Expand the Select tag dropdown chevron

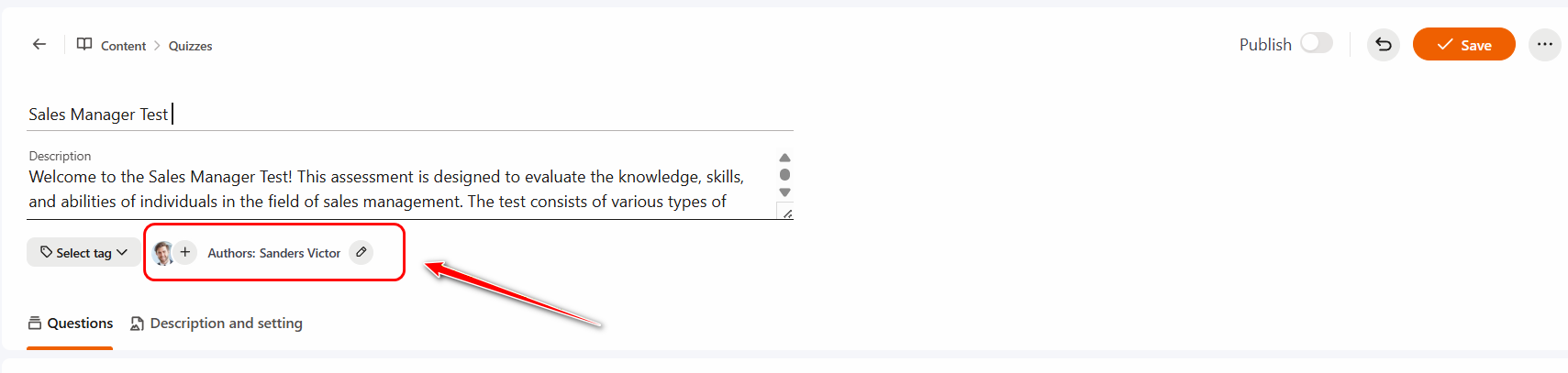(123, 252)
